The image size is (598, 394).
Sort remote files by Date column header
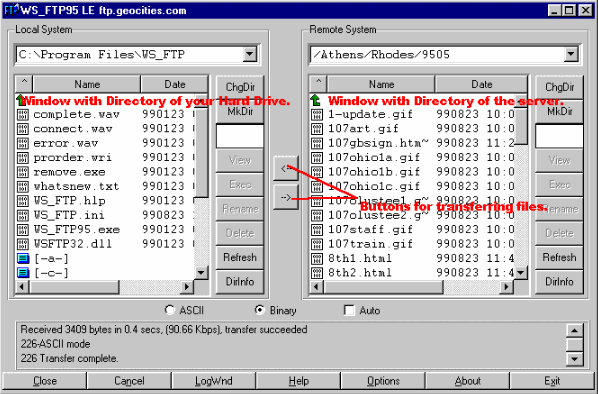click(x=481, y=84)
